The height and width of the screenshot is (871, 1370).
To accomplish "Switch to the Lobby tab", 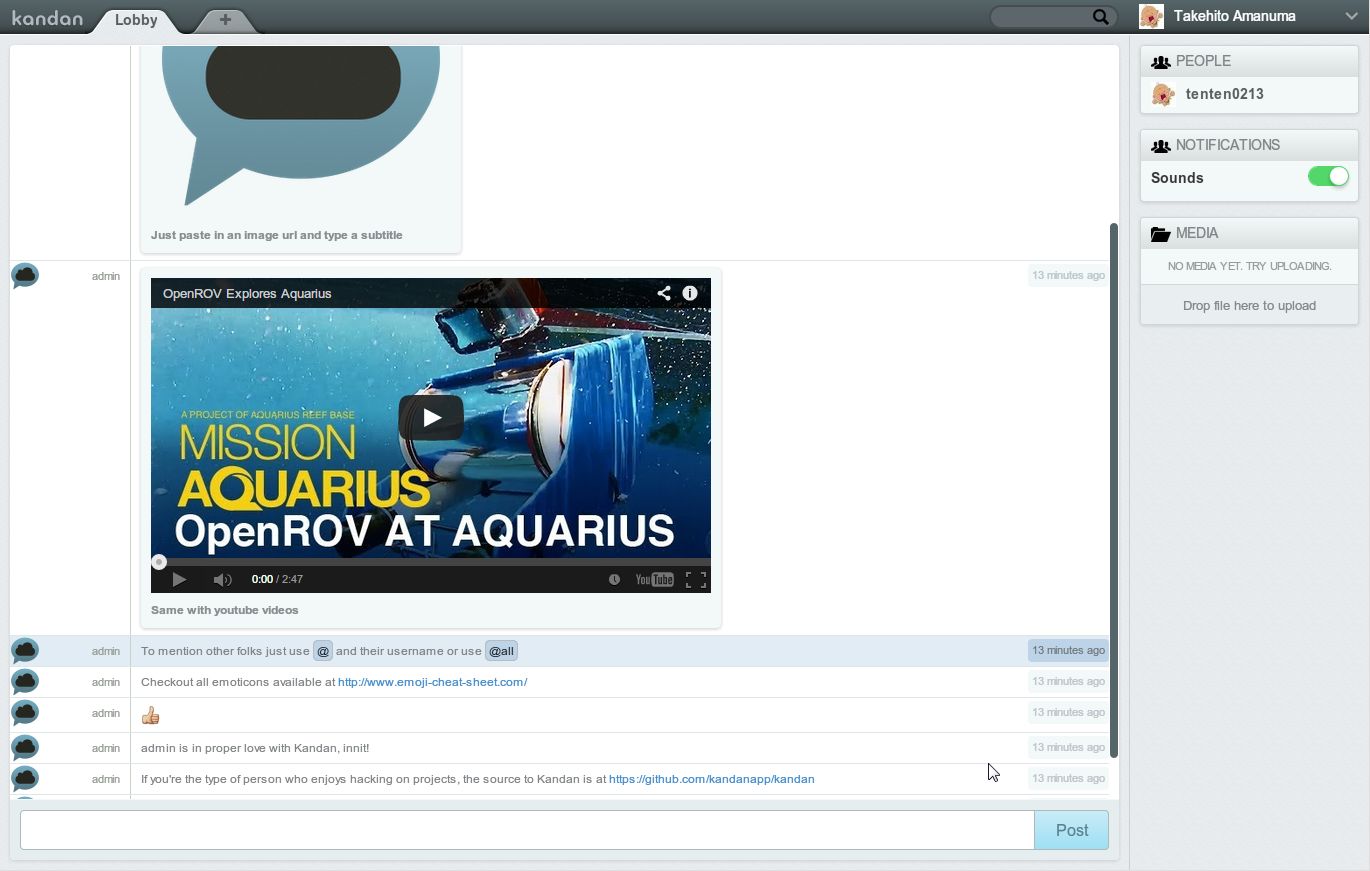I will pyautogui.click(x=136, y=20).
